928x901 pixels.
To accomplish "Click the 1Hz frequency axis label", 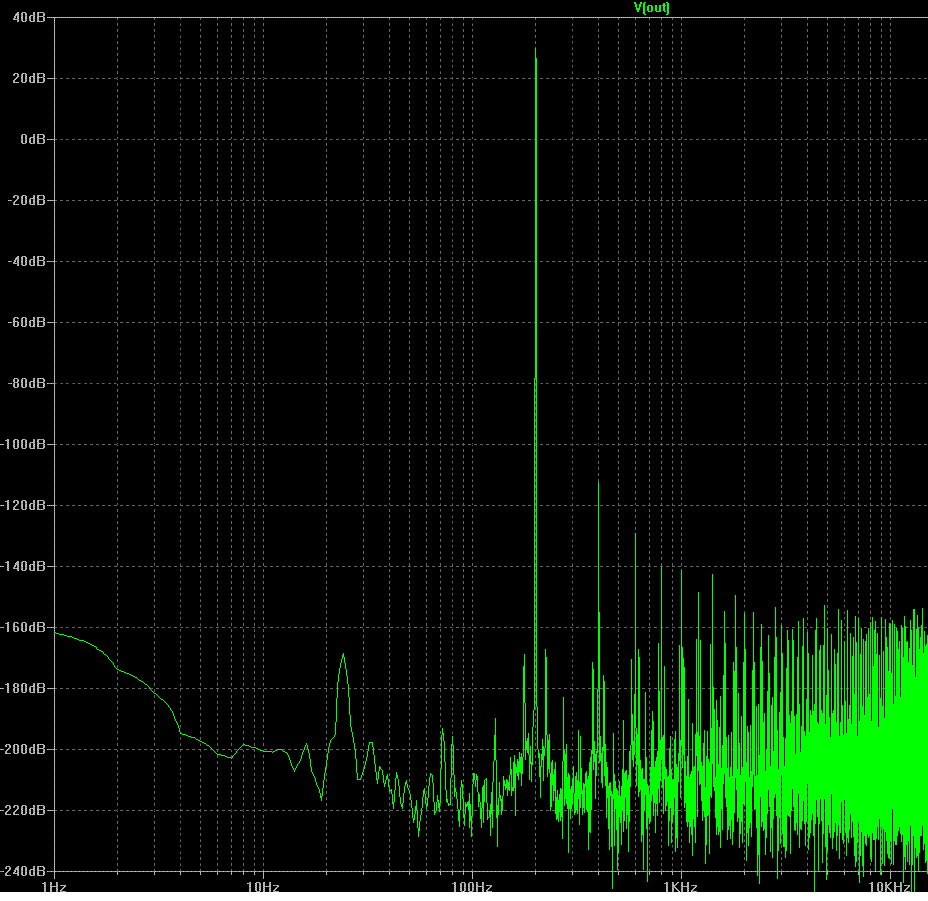I will [54, 887].
